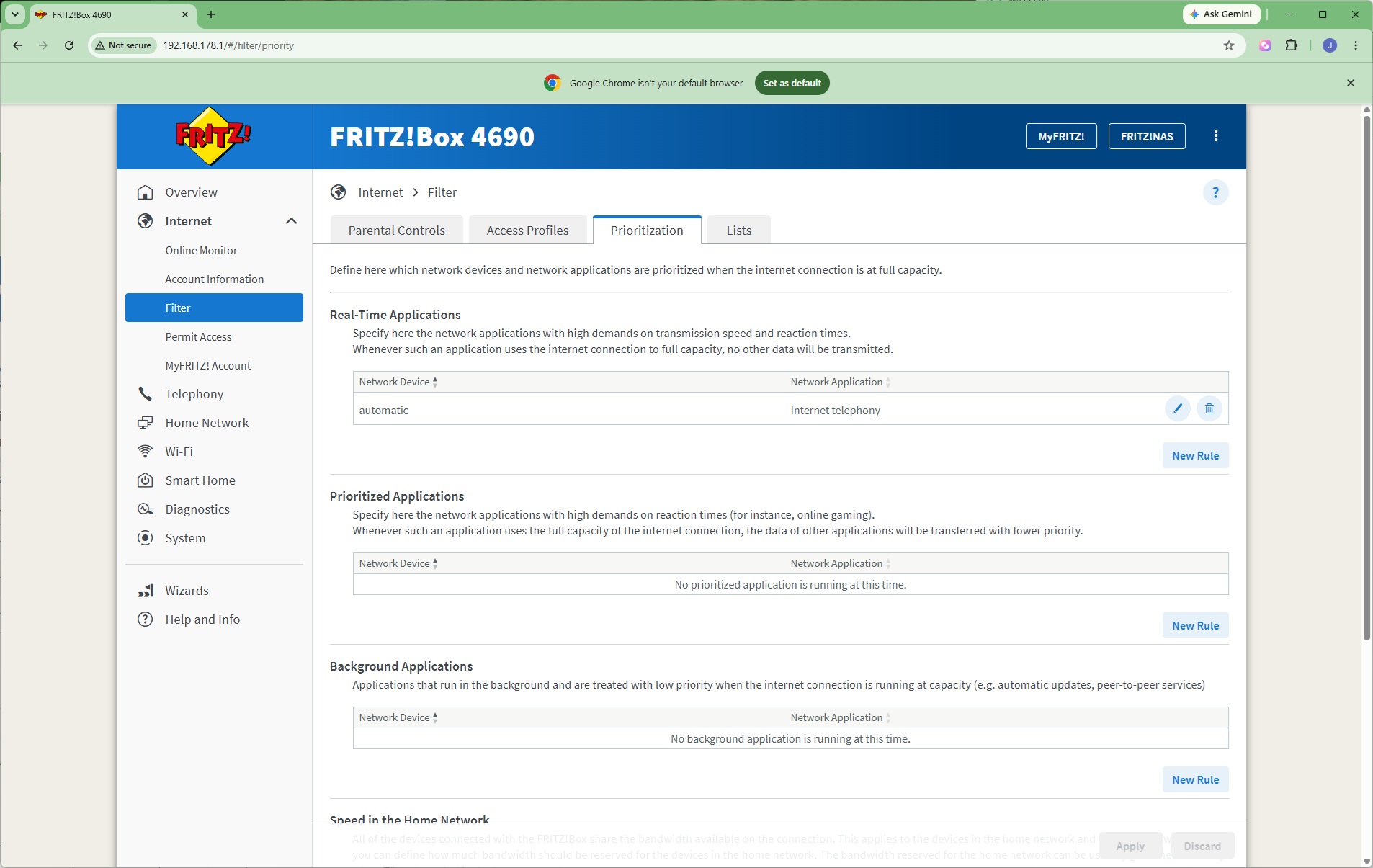
Task: Go back to the previous page
Action: [17, 45]
